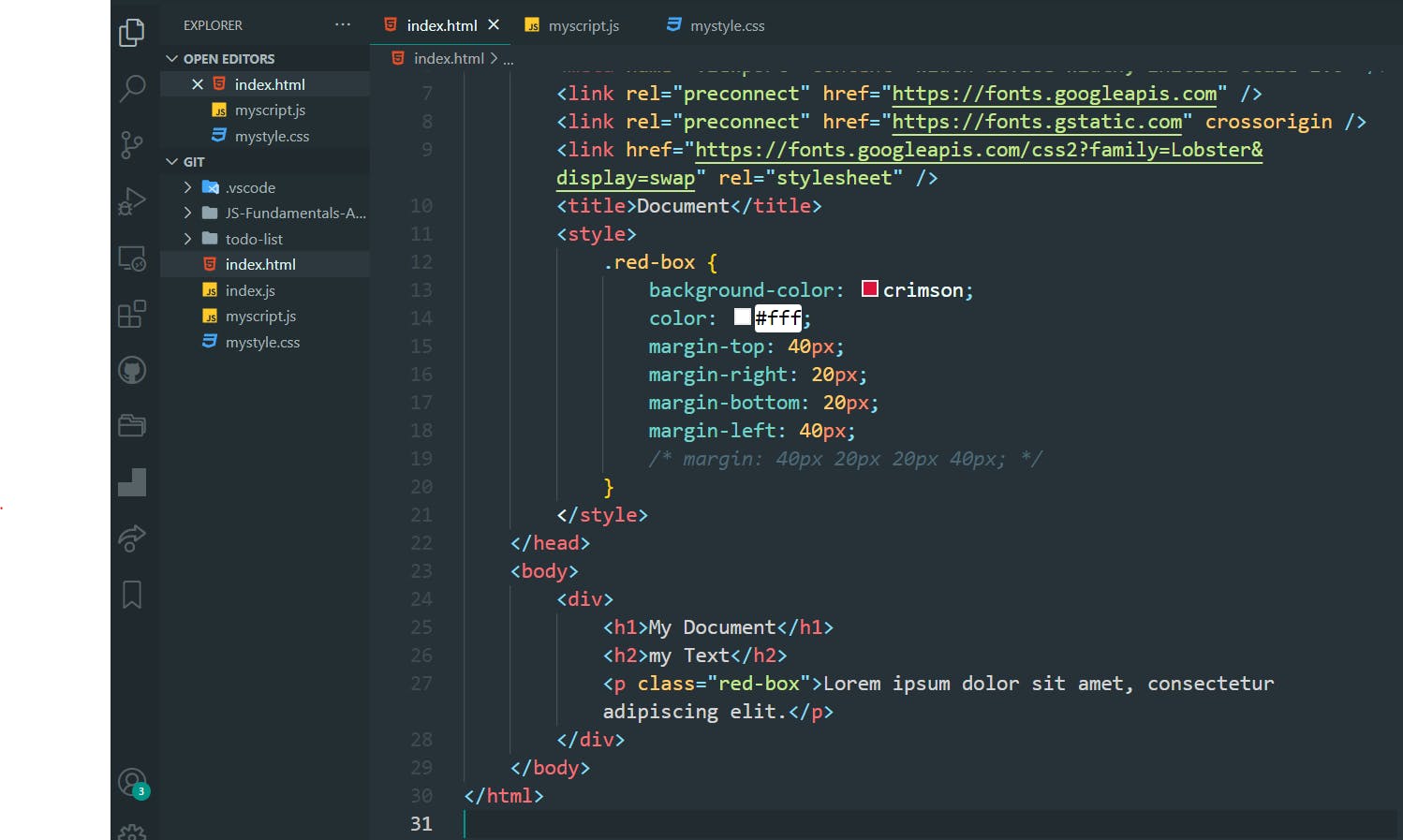
Task: Open the Extensions view icon
Action: tap(132, 314)
